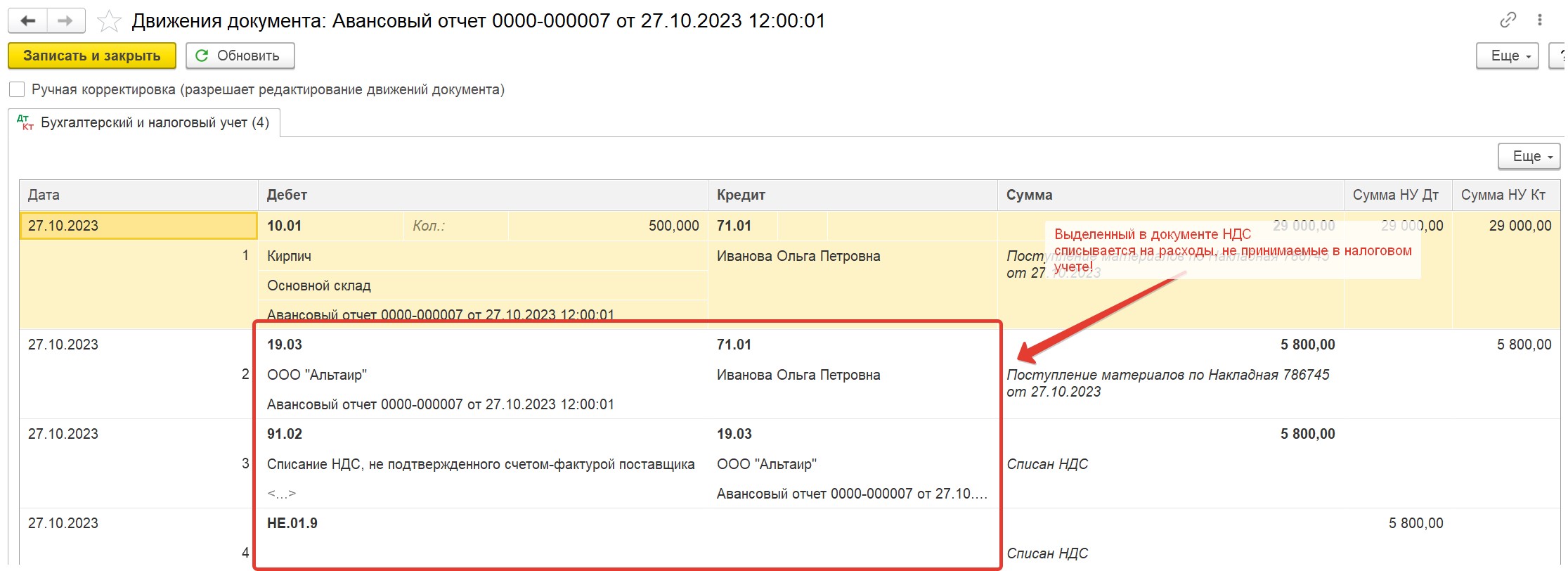Click the Дата column header
The image size is (1568, 571).
coord(138,195)
